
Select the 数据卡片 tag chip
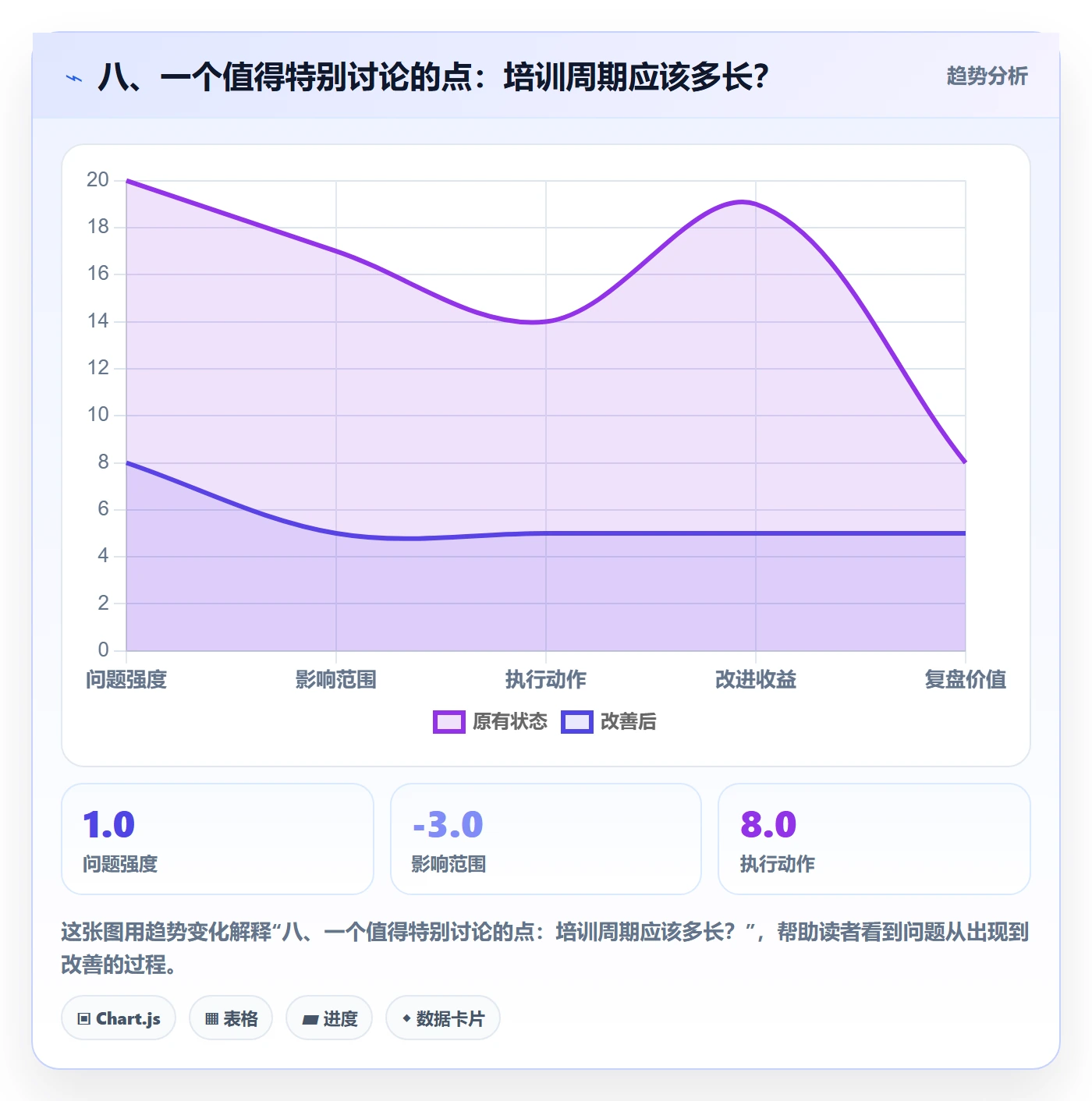443,1018
